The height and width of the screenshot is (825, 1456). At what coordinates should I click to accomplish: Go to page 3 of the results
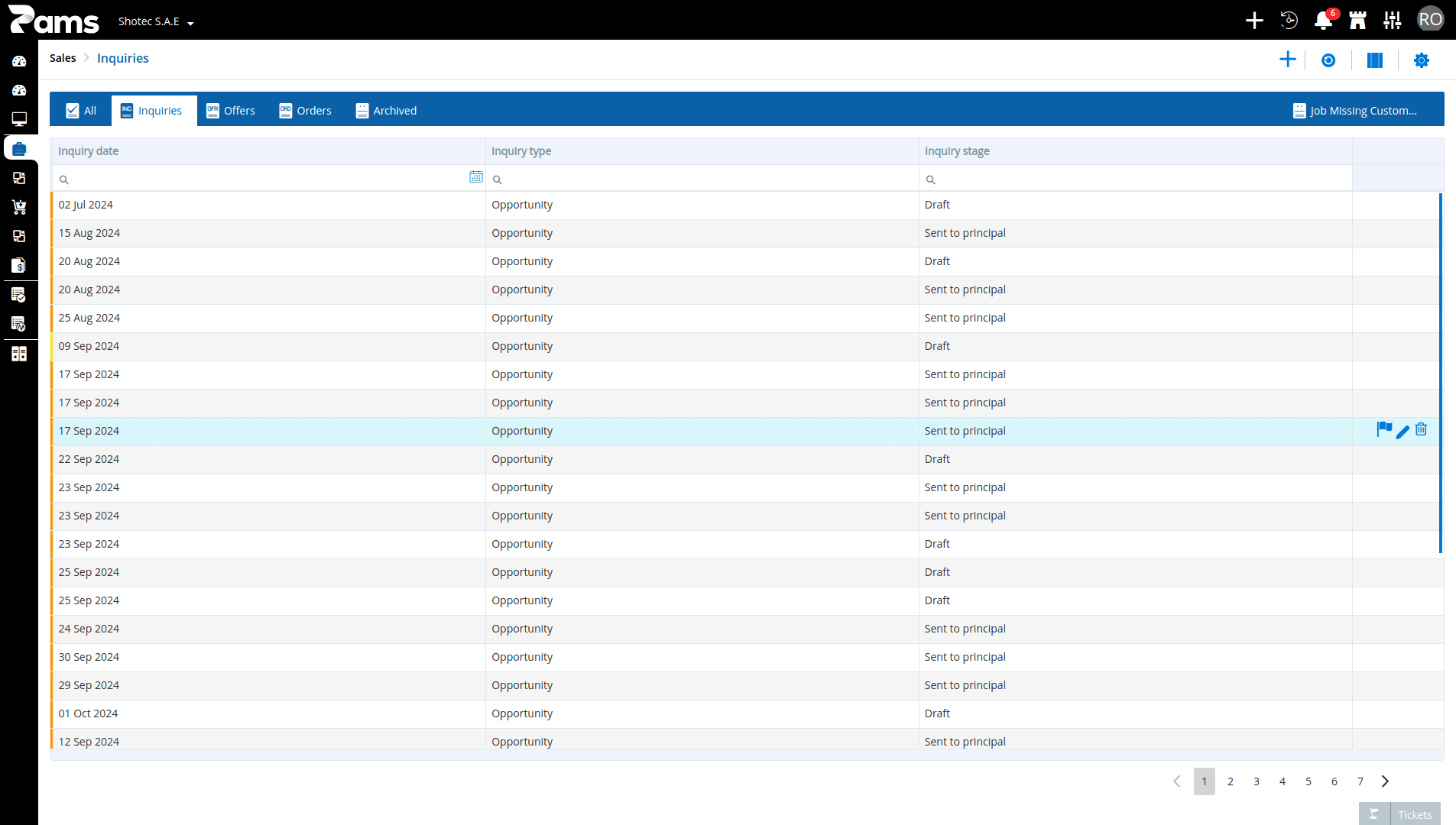point(1257,781)
